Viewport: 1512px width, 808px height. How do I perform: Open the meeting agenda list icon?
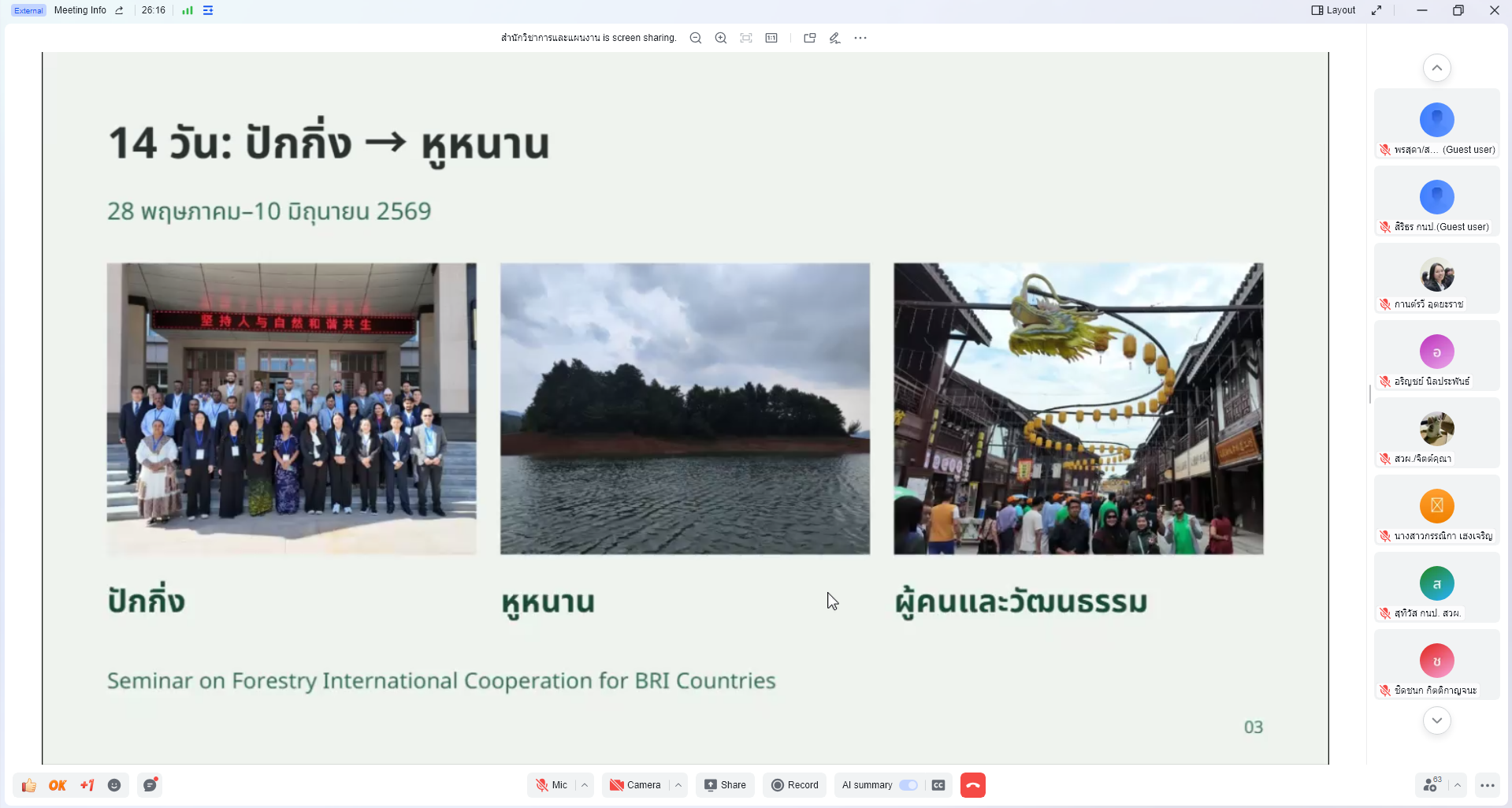click(208, 10)
